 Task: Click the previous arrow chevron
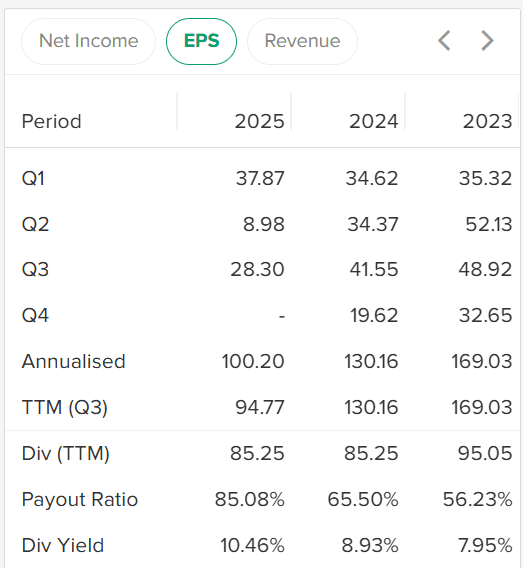point(444,41)
